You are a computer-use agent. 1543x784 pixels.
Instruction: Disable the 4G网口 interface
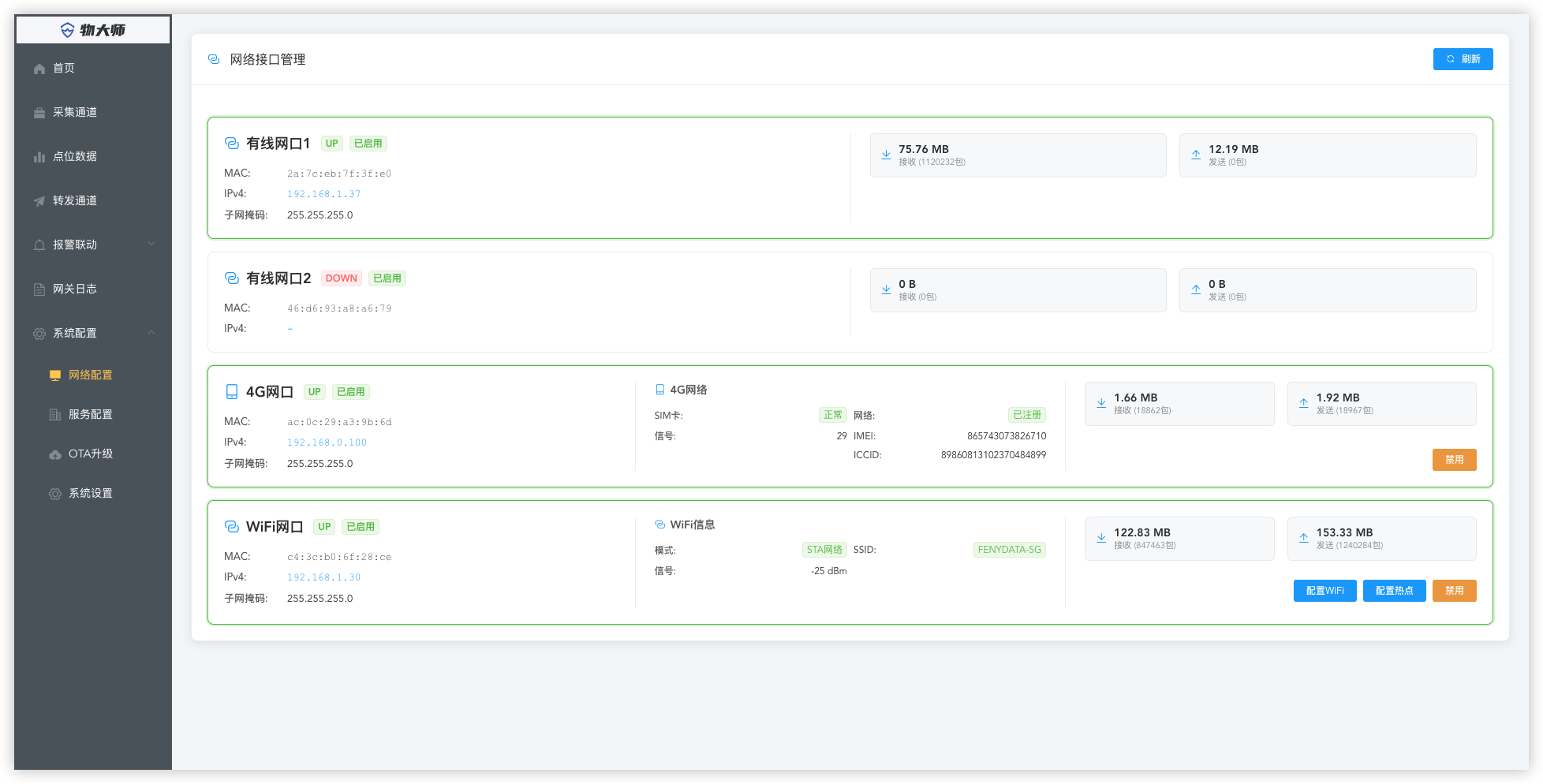1454,460
